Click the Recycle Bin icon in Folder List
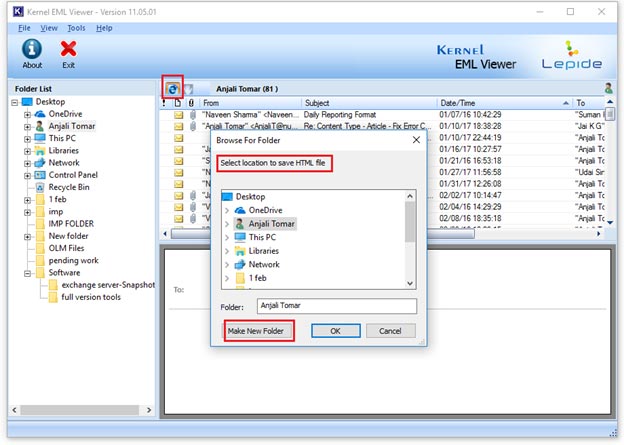This screenshot has width=624, height=445. [40, 187]
